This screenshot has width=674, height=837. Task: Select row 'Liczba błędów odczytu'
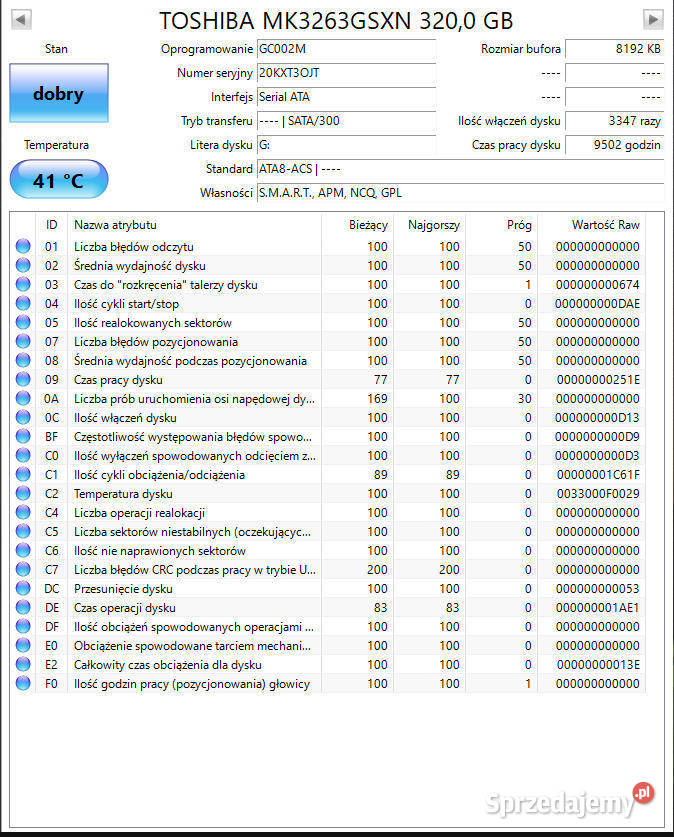328,247
